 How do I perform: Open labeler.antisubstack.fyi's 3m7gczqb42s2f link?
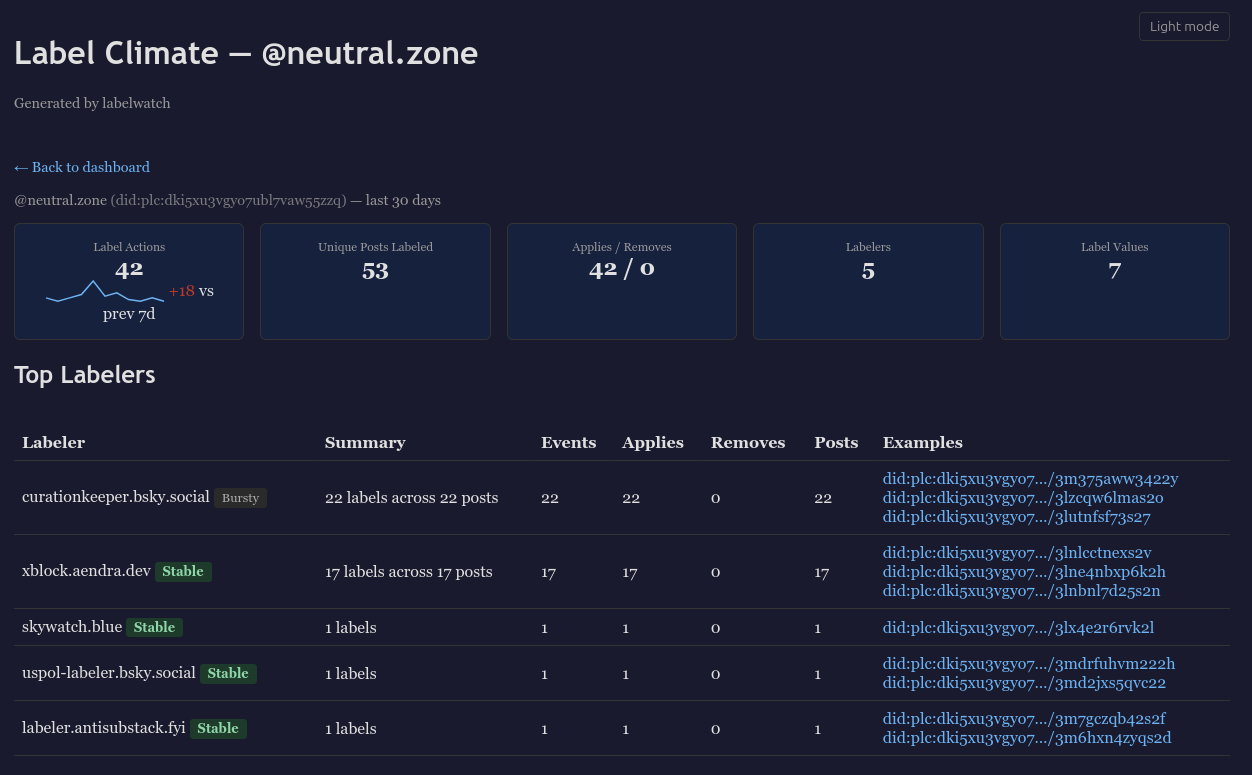1023,718
